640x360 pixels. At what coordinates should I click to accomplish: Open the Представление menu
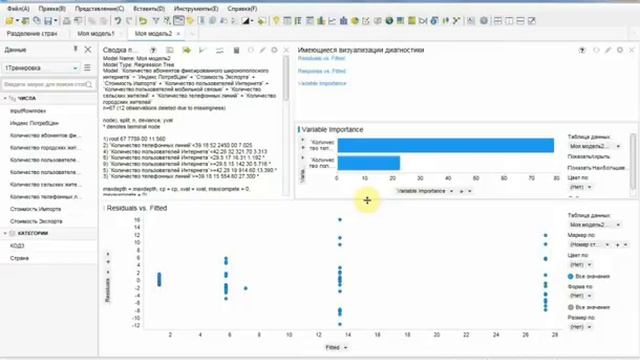[99, 8]
